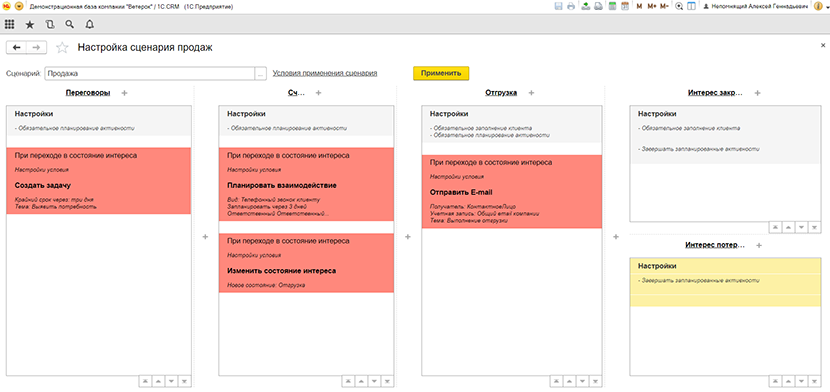This screenshot has height=392, width=830.
Task: Open the 1C main menu round dropdown button
Action: [19, 6]
